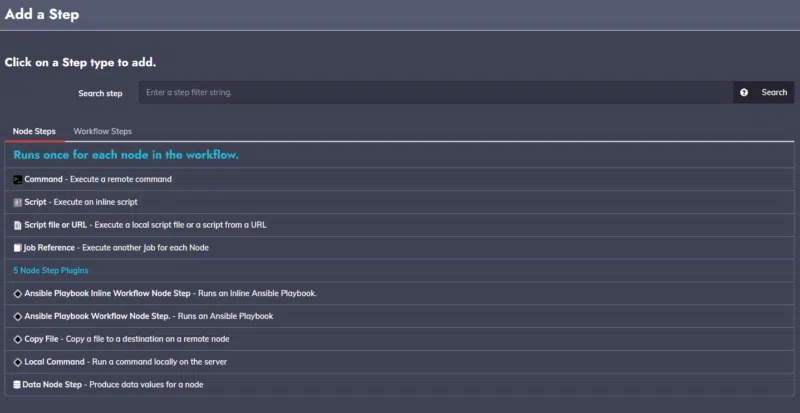Add a Local Command step
Image resolution: width=800 pixels, height=413 pixels.
pos(399,362)
